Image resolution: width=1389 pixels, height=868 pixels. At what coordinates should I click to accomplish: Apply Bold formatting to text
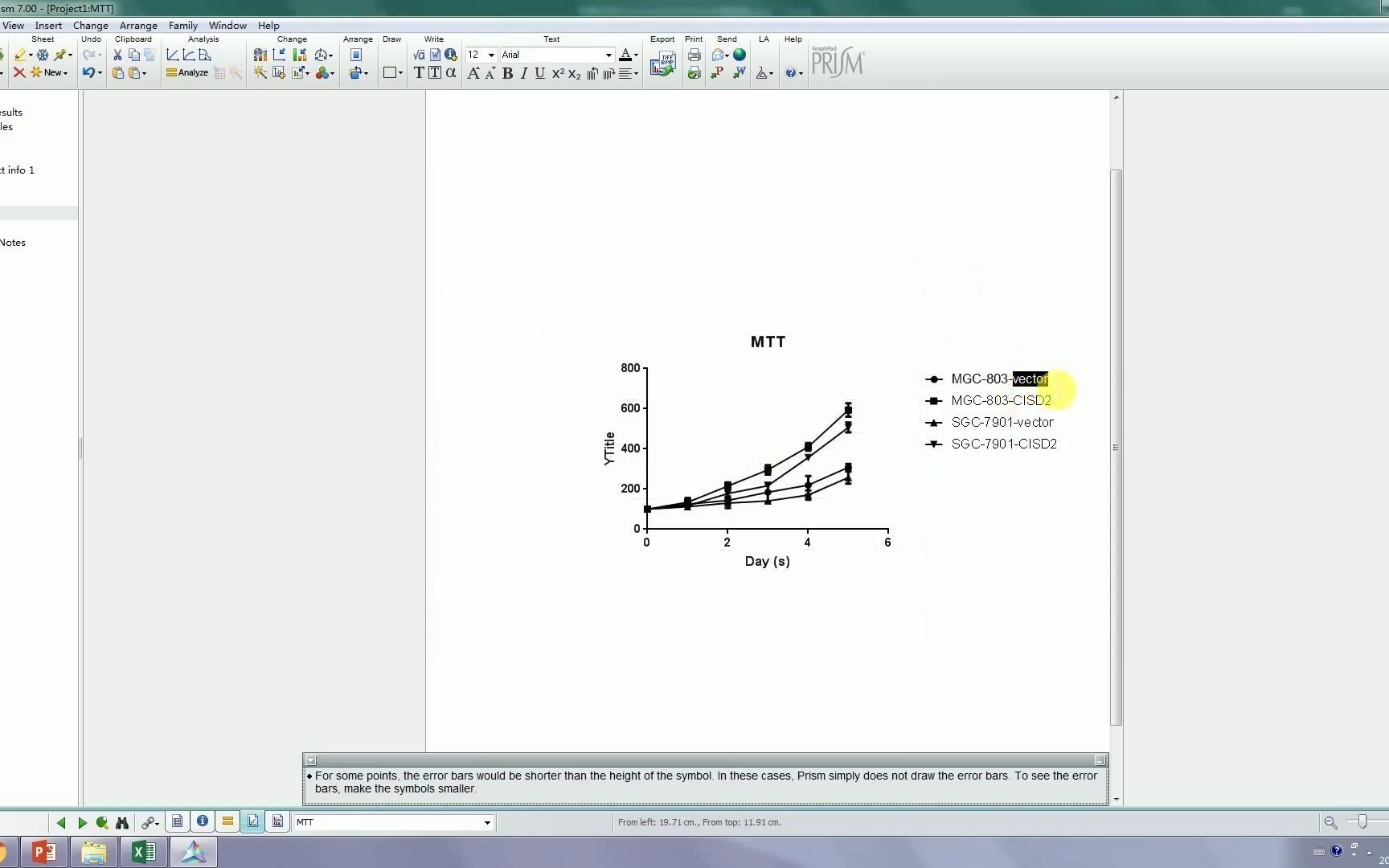click(x=507, y=73)
